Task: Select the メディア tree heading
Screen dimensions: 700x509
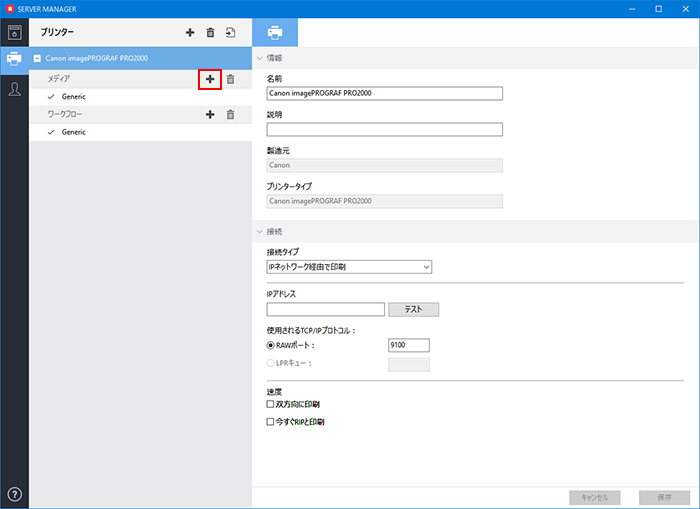Action: pyautogui.click(x=59, y=79)
